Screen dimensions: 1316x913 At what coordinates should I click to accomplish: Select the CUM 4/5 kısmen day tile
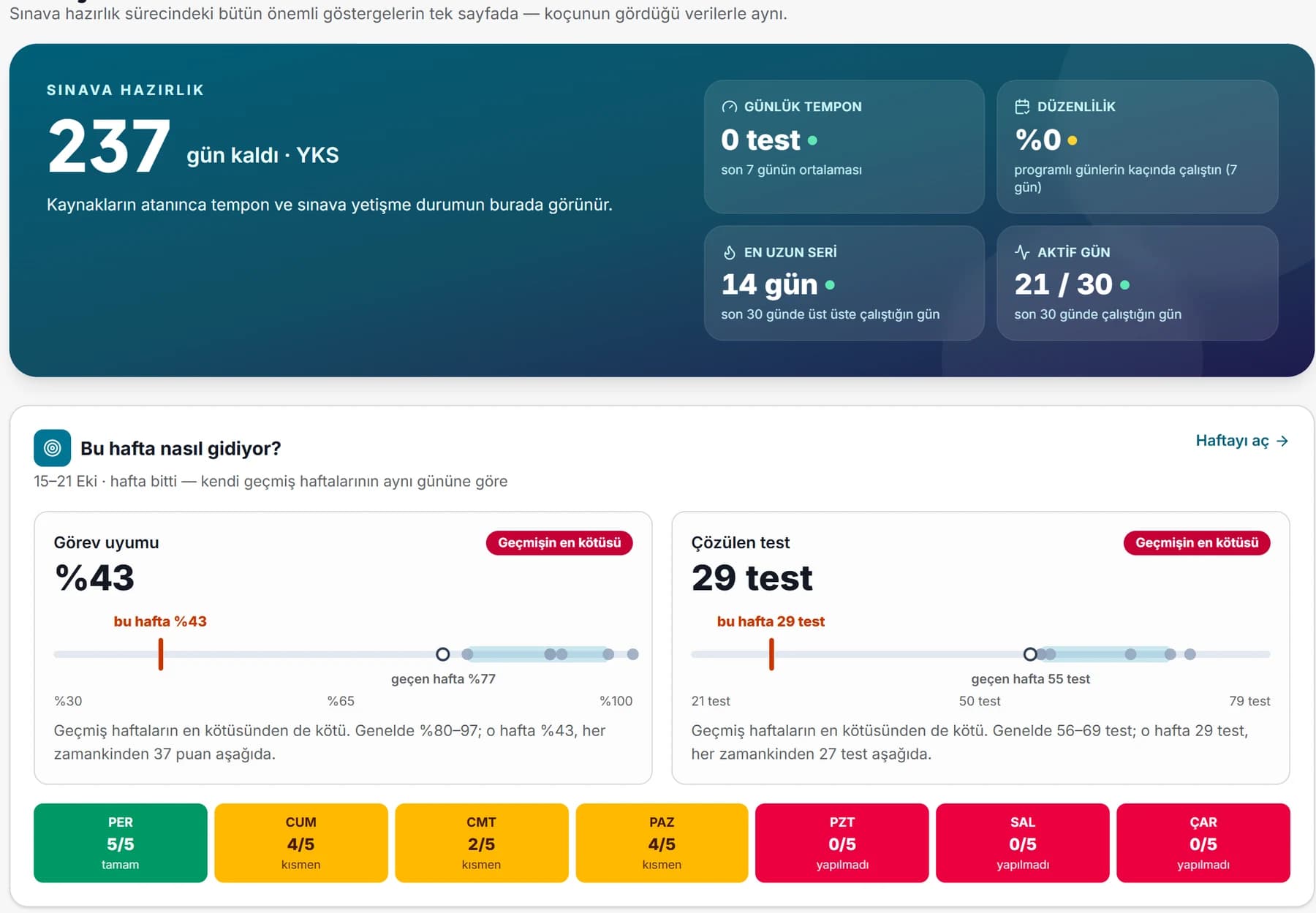301,843
